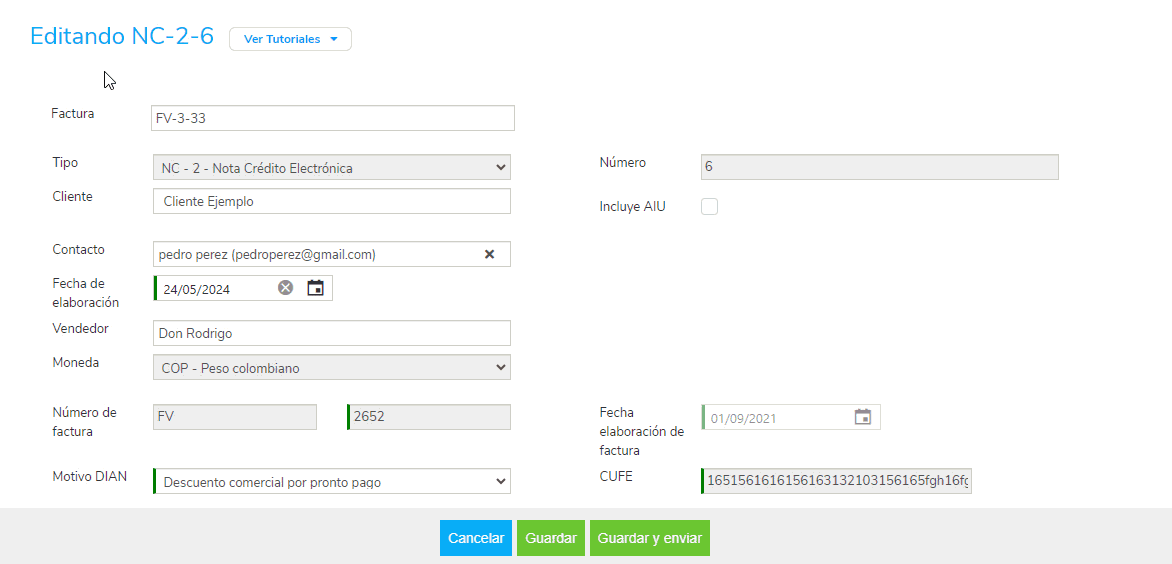
Task: Open the Moneda currency dropdown
Action: tap(331, 368)
